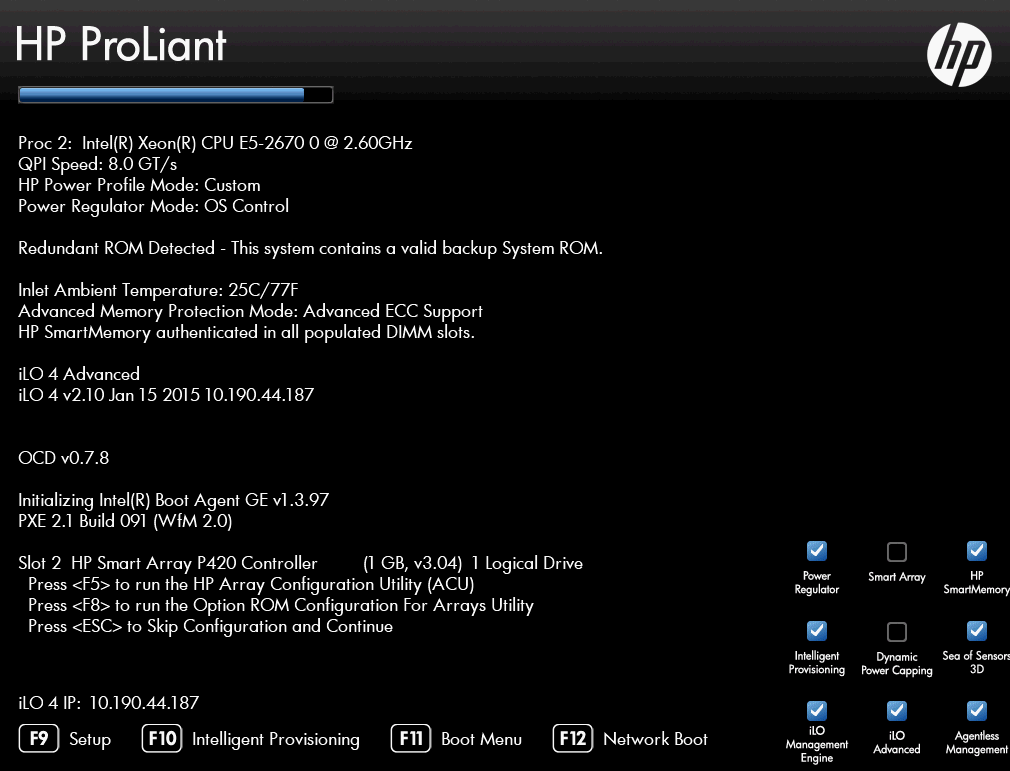
Task: Toggle the HP SmartMemory checkbox
Action: (x=977, y=551)
